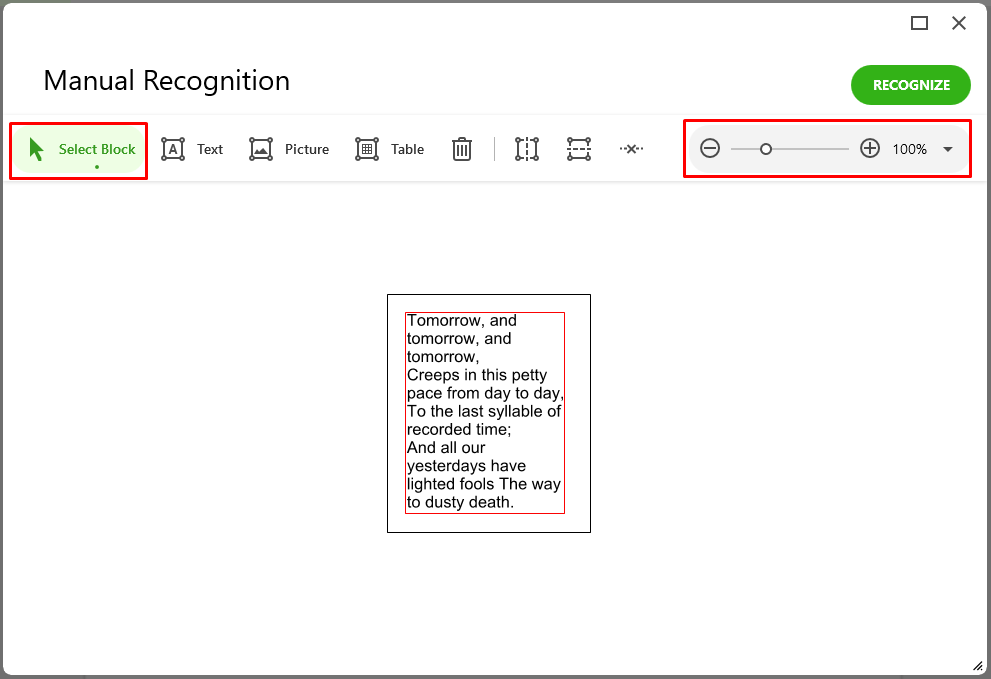The height and width of the screenshot is (679, 991).
Task: Maximize the Manual Recognition window
Action: pos(919,23)
